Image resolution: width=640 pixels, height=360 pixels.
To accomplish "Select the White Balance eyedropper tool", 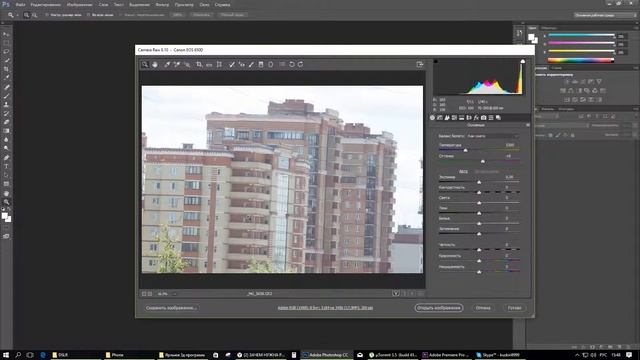I will tap(167, 64).
